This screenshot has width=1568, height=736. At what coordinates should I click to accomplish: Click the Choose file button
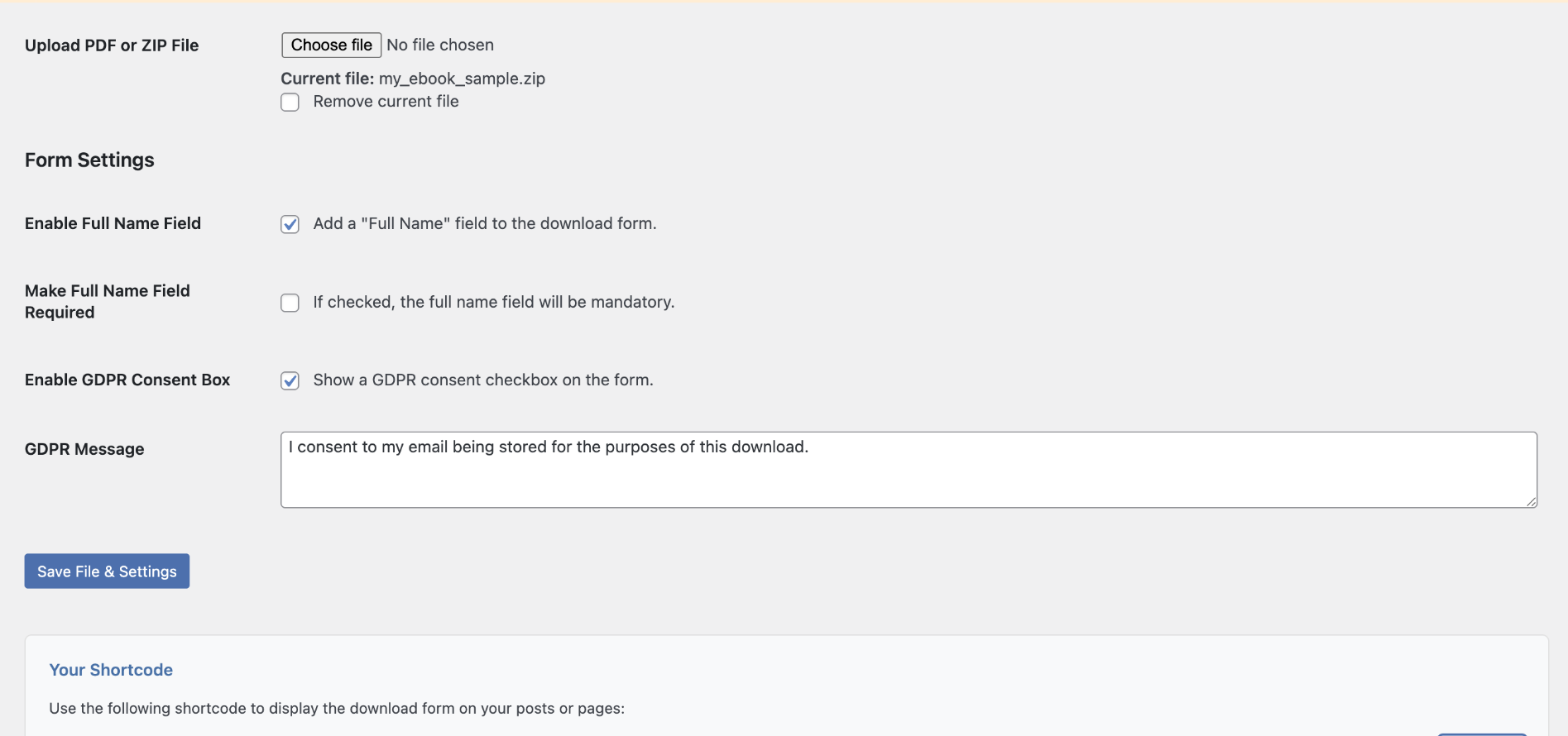(x=331, y=45)
